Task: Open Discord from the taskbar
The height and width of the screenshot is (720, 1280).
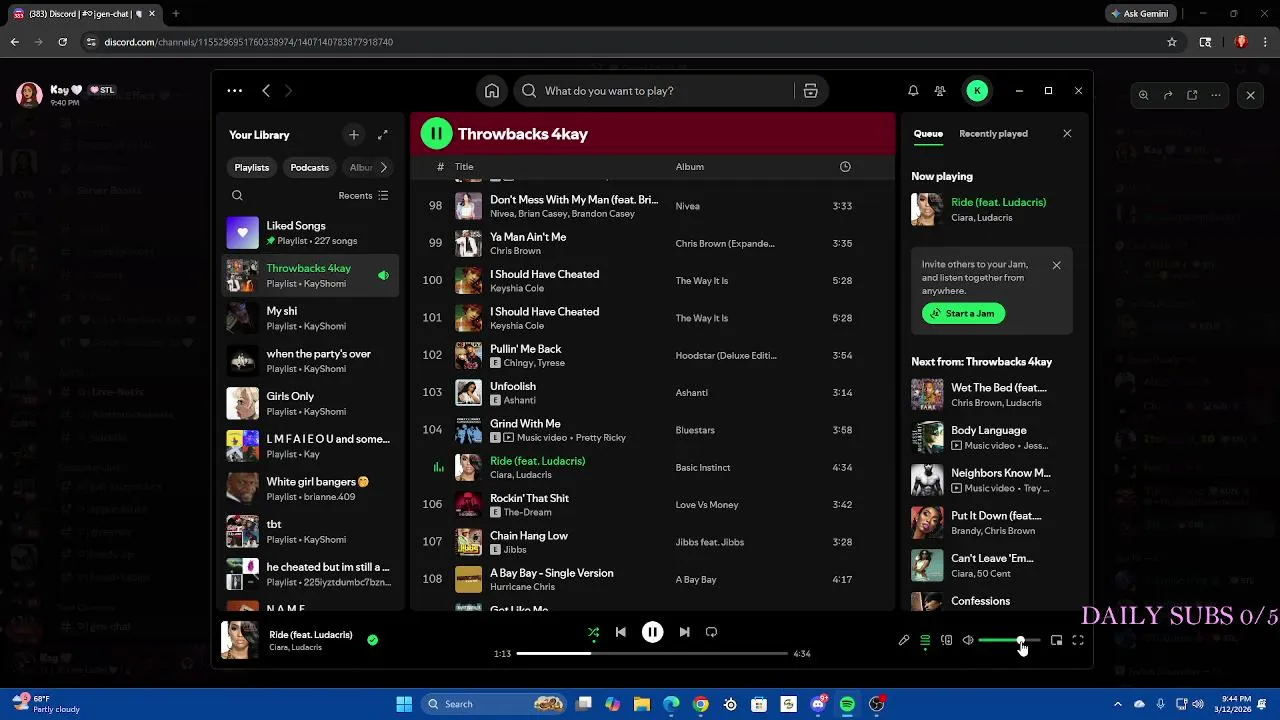Action: pyautogui.click(x=818, y=704)
